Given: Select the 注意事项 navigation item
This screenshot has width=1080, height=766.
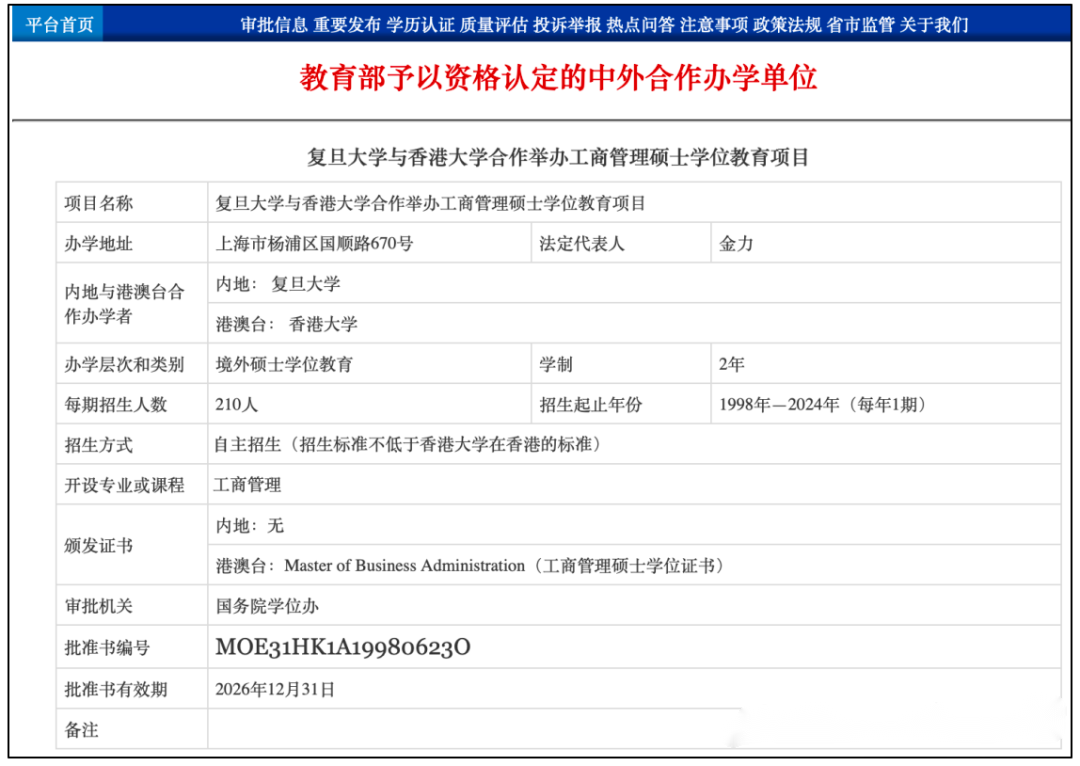Looking at the screenshot, I should tap(714, 25).
